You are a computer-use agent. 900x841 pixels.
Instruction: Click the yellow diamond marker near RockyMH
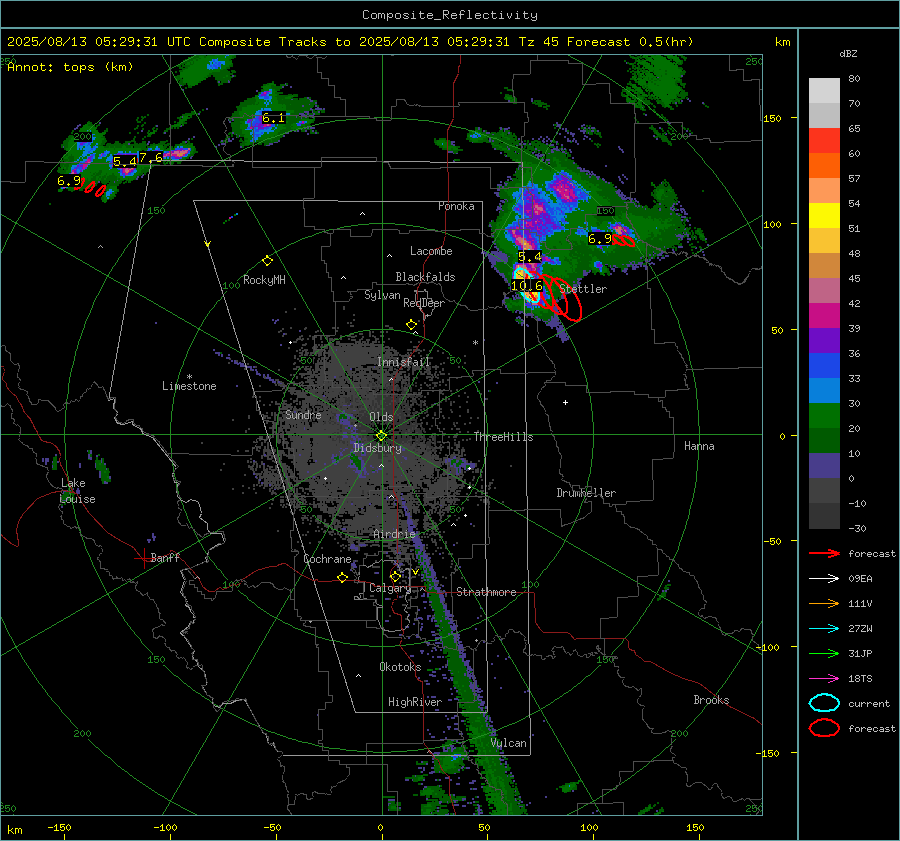(x=267, y=261)
